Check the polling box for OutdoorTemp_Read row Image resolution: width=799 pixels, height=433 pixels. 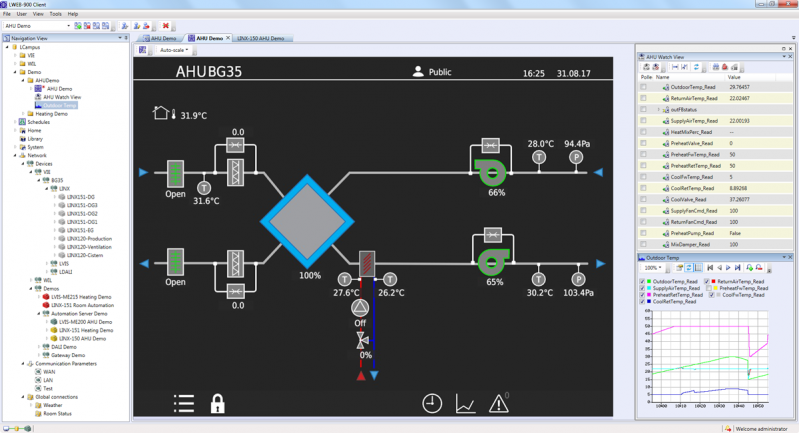pos(643,87)
